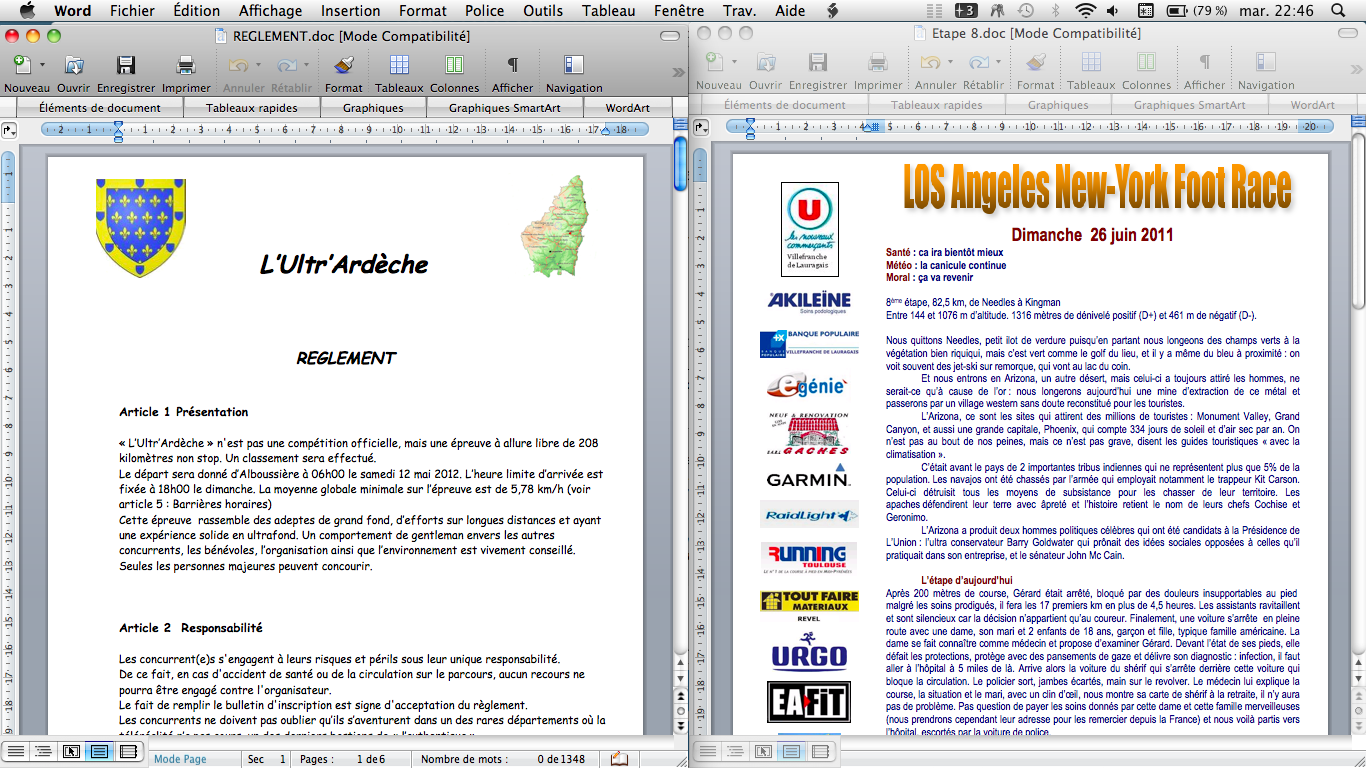The height and width of the screenshot is (768, 1366).
Task: Select Graphiques SmartArt tab in Etape 8.doc
Action: tap(1190, 105)
